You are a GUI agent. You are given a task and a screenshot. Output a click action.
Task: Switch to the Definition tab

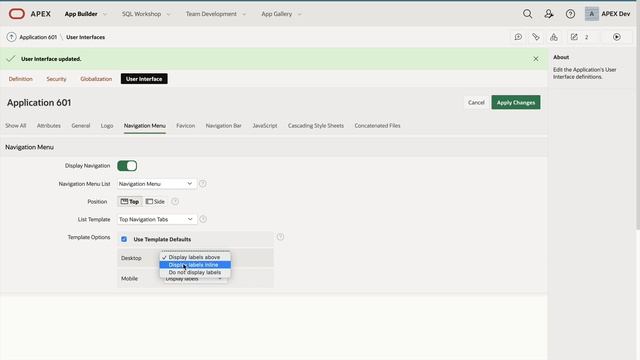coord(20,79)
